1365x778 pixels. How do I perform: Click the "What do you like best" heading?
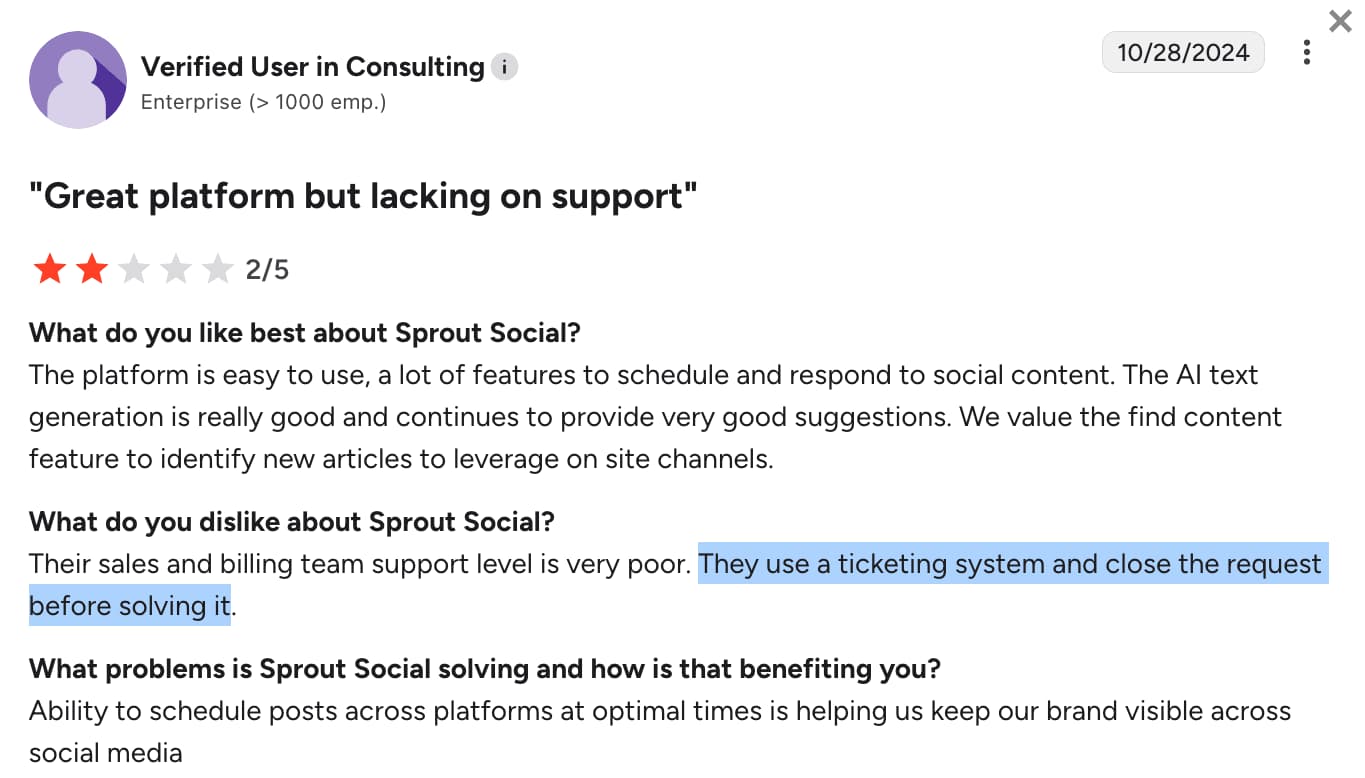(x=304, y=332)
